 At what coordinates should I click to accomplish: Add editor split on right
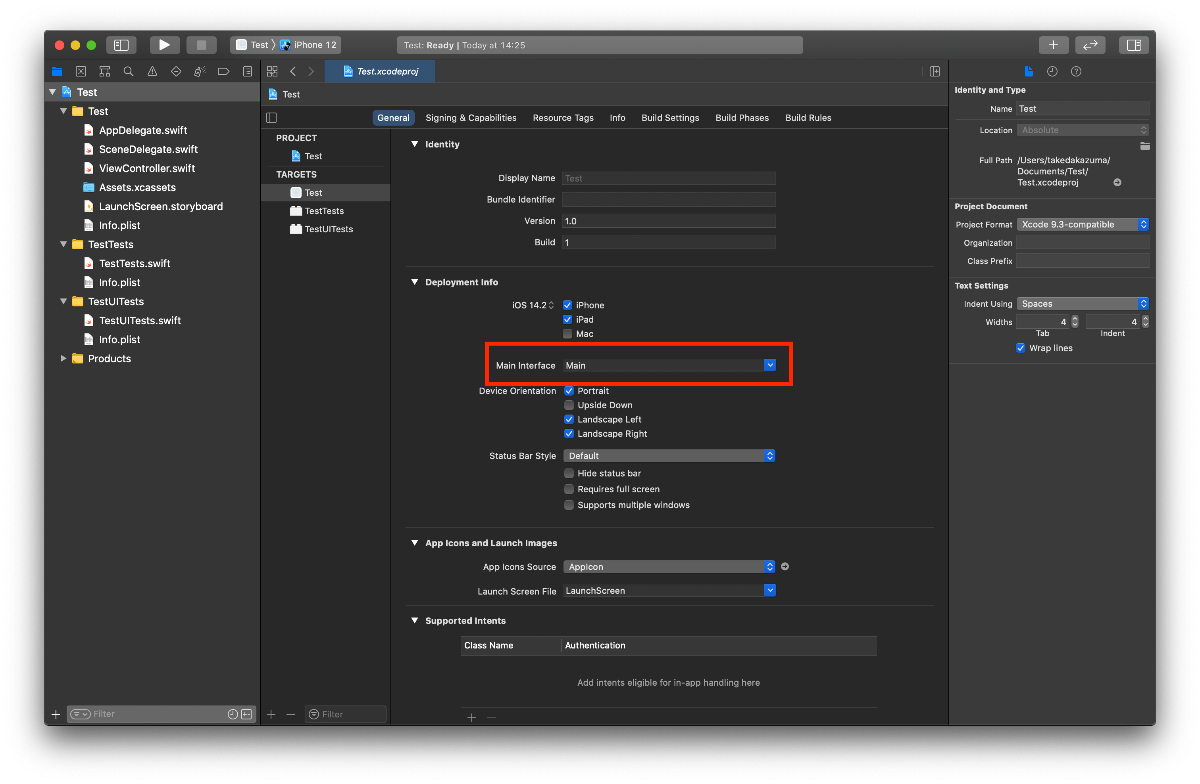pos(935,72)
